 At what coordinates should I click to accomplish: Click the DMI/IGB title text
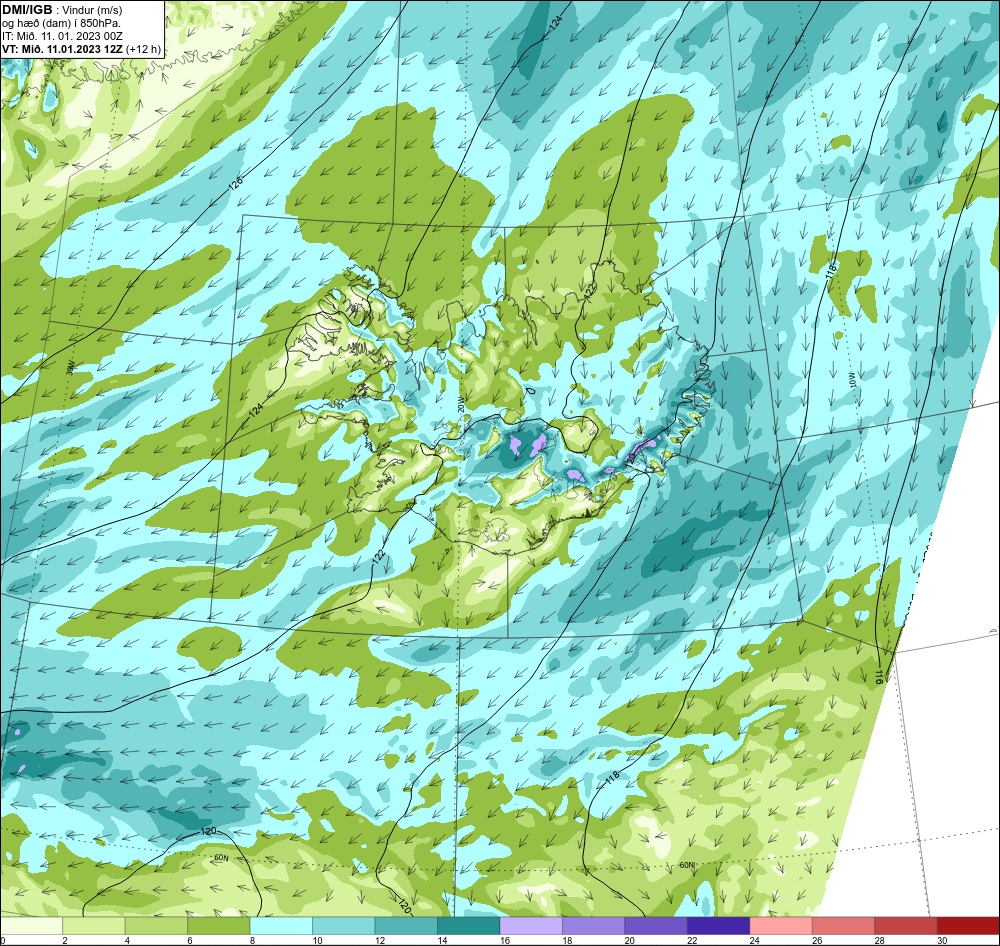pyautogui.click(x=27, y=10)
